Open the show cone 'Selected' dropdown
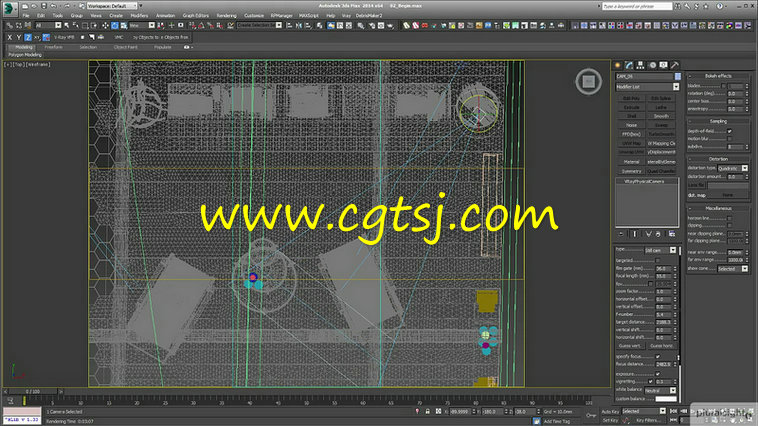Viewport: 758px width, 426px height. 733,269
